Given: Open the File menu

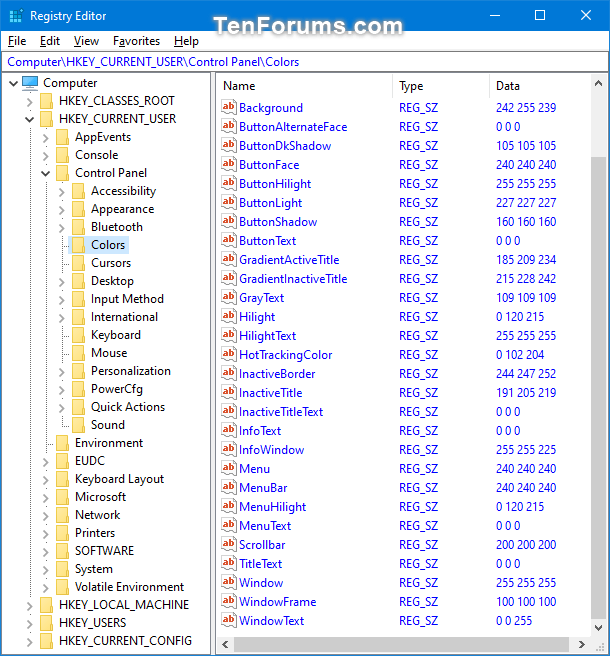Looking at the screenshot, I should point(17,41).
